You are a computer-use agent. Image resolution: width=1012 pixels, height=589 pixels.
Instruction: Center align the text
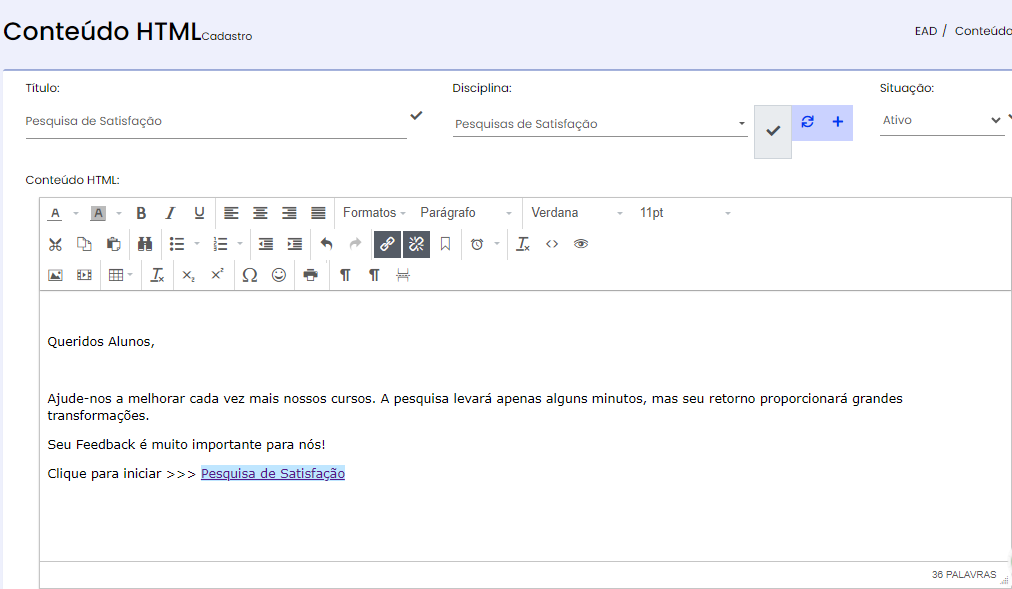tap(260, 213)
